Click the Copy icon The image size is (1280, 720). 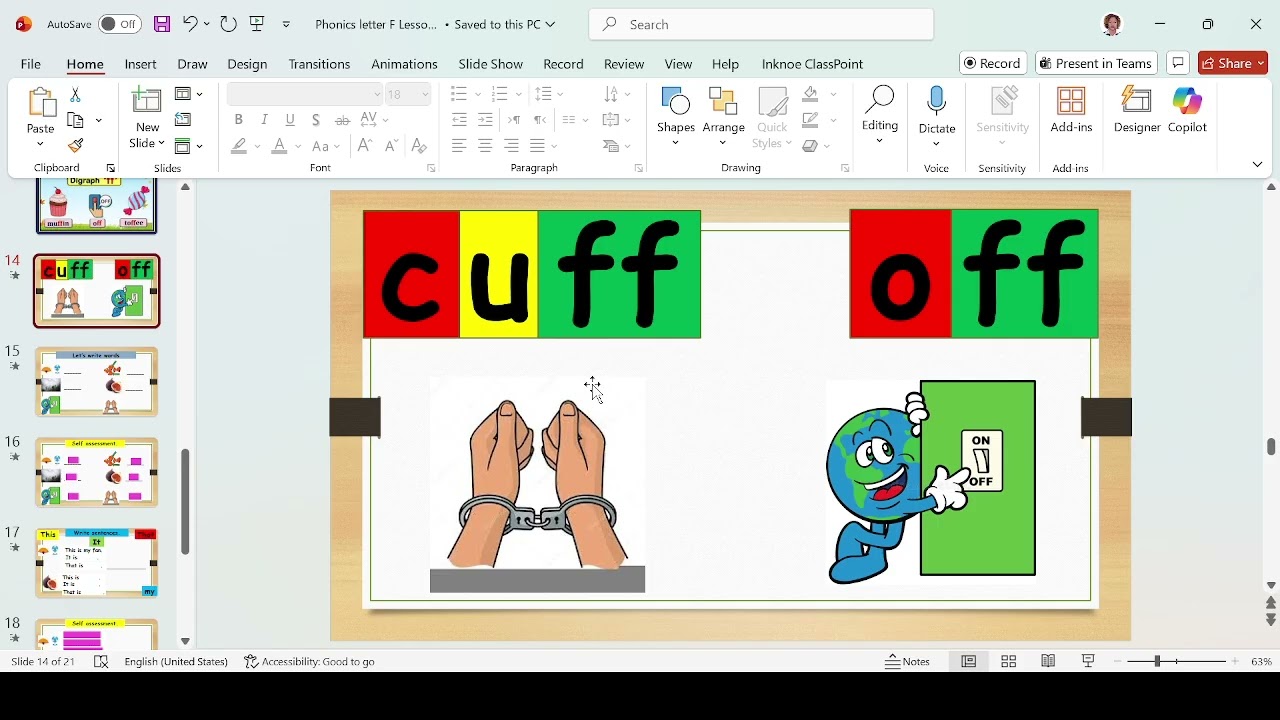tap(76, 120)
